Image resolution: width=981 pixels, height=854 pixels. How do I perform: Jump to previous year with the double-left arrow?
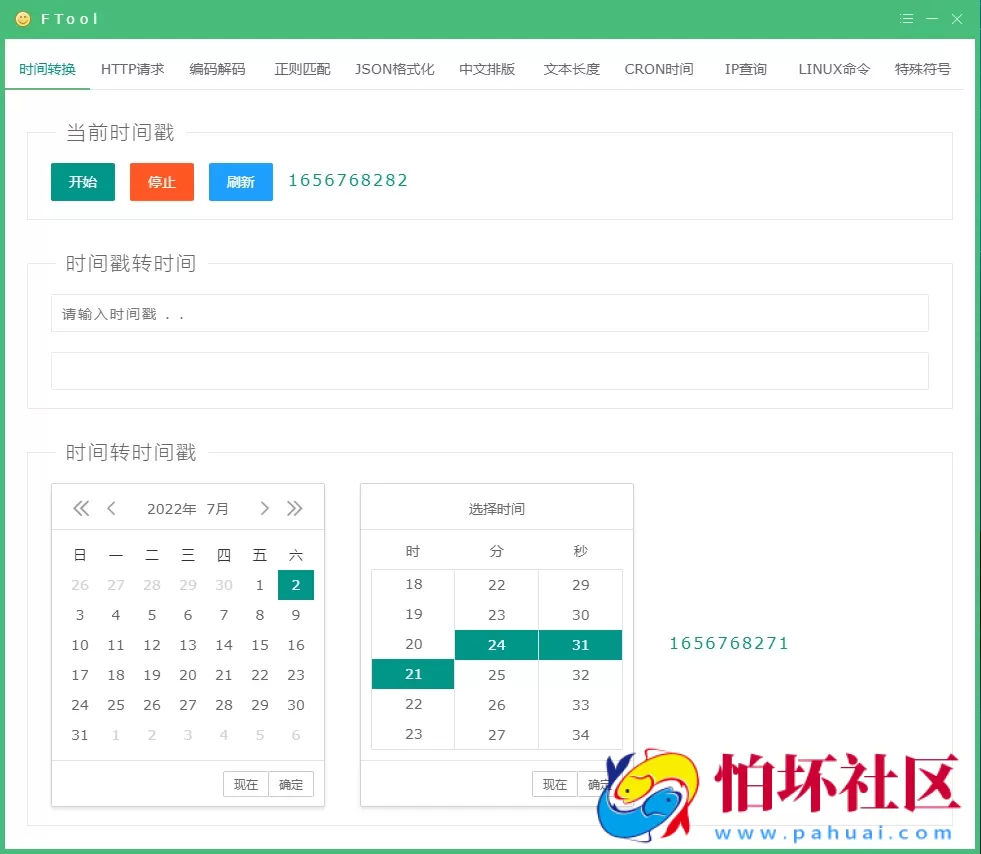click(x=81, y=508)
